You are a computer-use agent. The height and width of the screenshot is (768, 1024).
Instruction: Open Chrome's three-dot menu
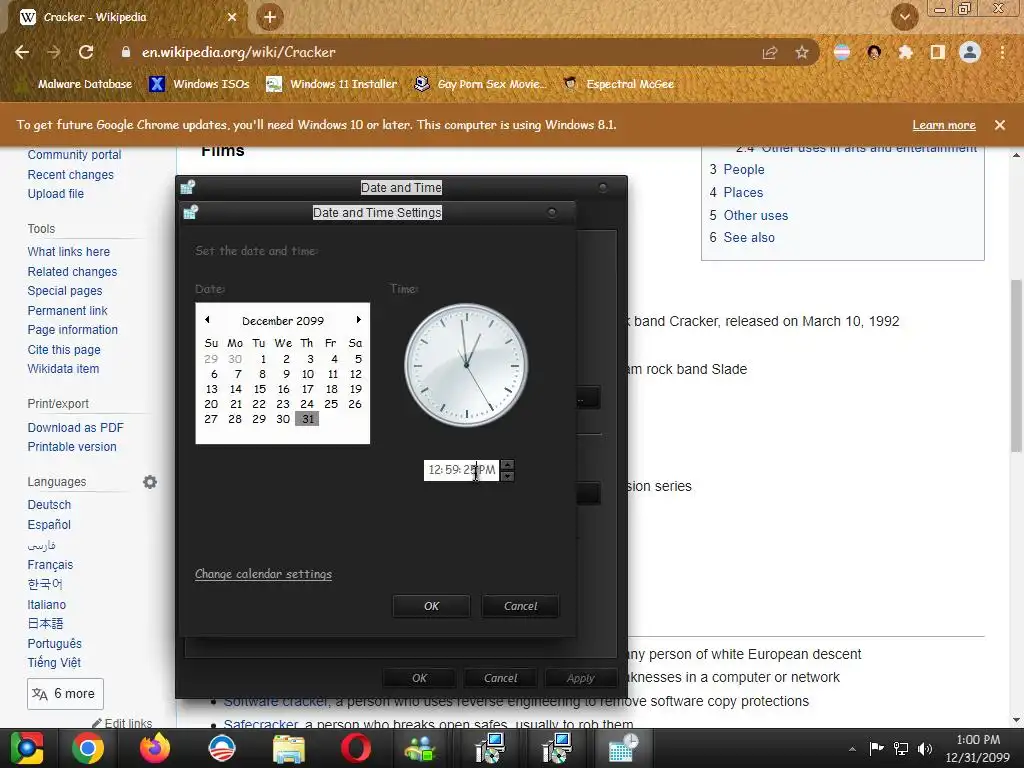click(1002, 52)
